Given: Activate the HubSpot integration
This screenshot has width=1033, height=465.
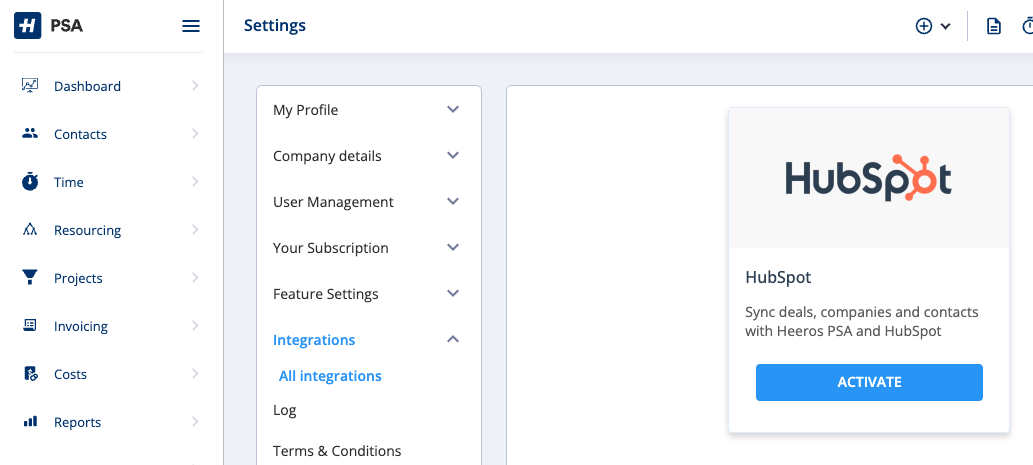Looking at the screenshot, I should pyautogui.click(x=869, y=382).
